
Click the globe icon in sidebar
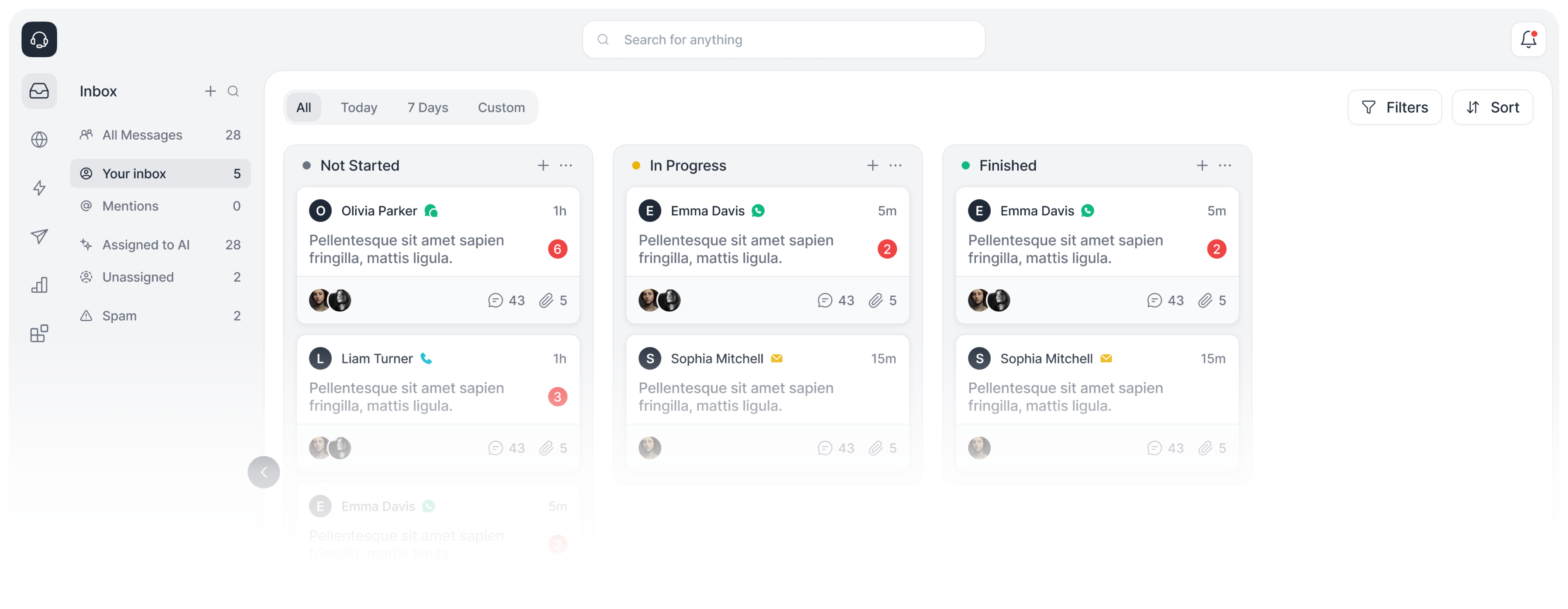coord(39,139)
